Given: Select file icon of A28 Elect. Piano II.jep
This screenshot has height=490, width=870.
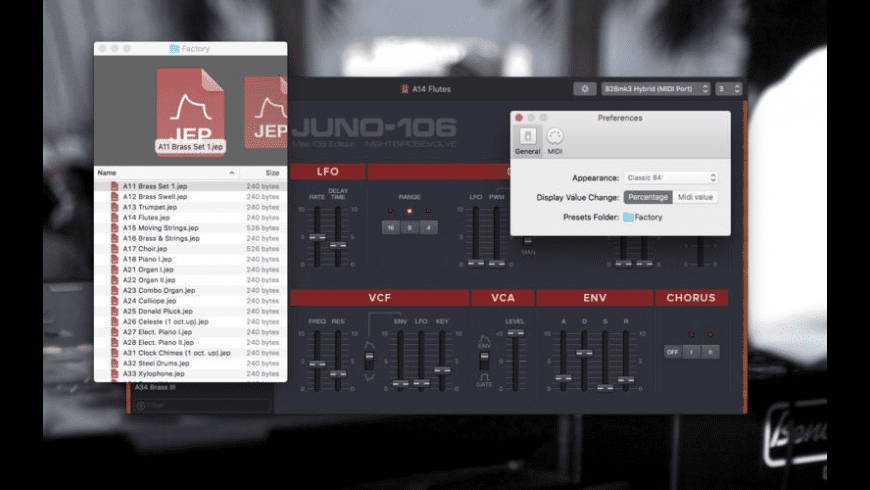Looking at the screenshot, I should point(115,342).
